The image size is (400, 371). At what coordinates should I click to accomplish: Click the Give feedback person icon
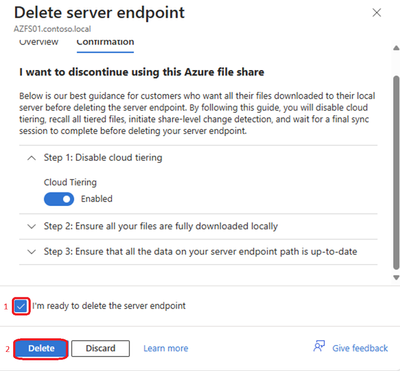tap(319, 346)
